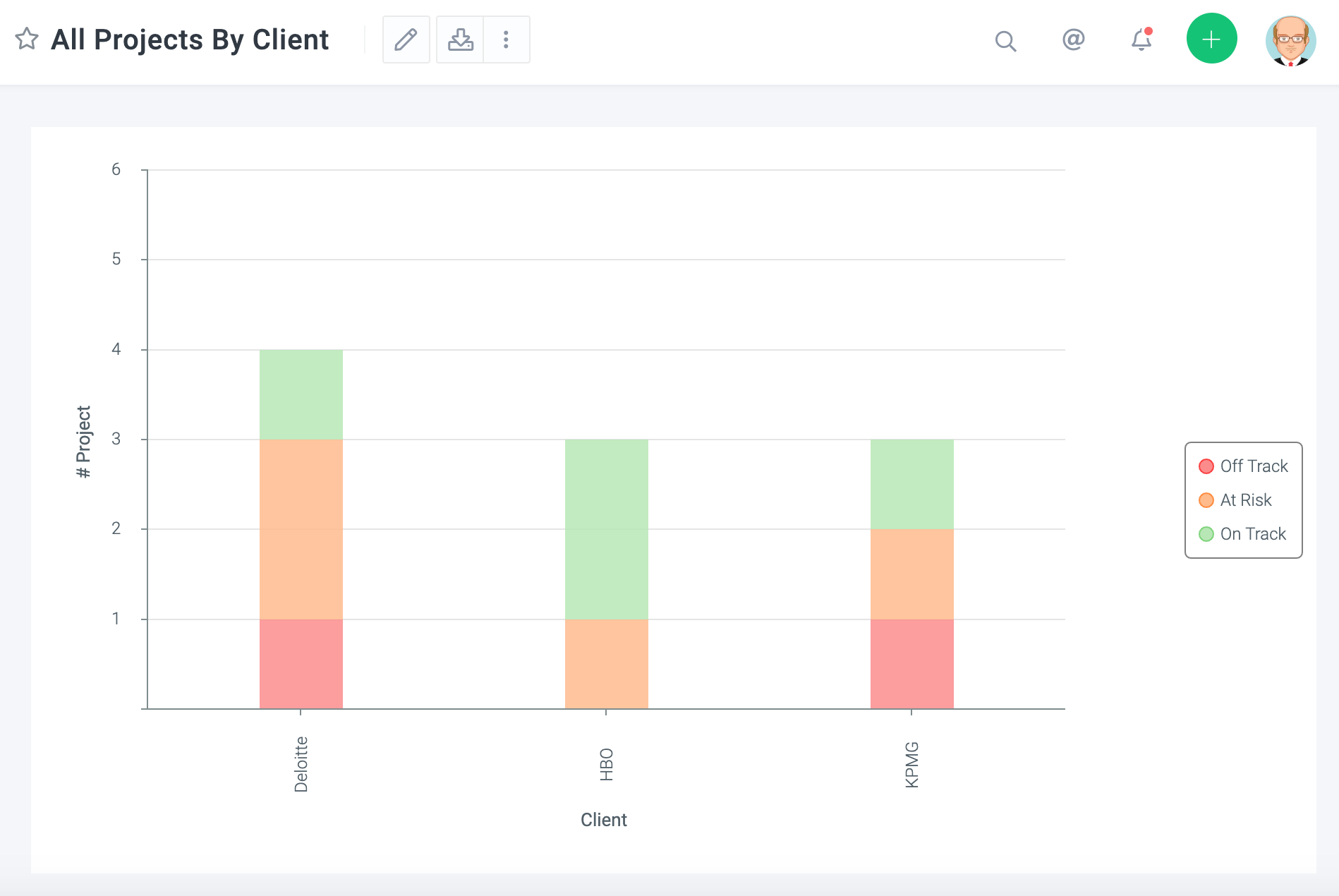Toggle the At Risk legend series
This screenshot has height=896, width=1339.
coord(1235,500)
